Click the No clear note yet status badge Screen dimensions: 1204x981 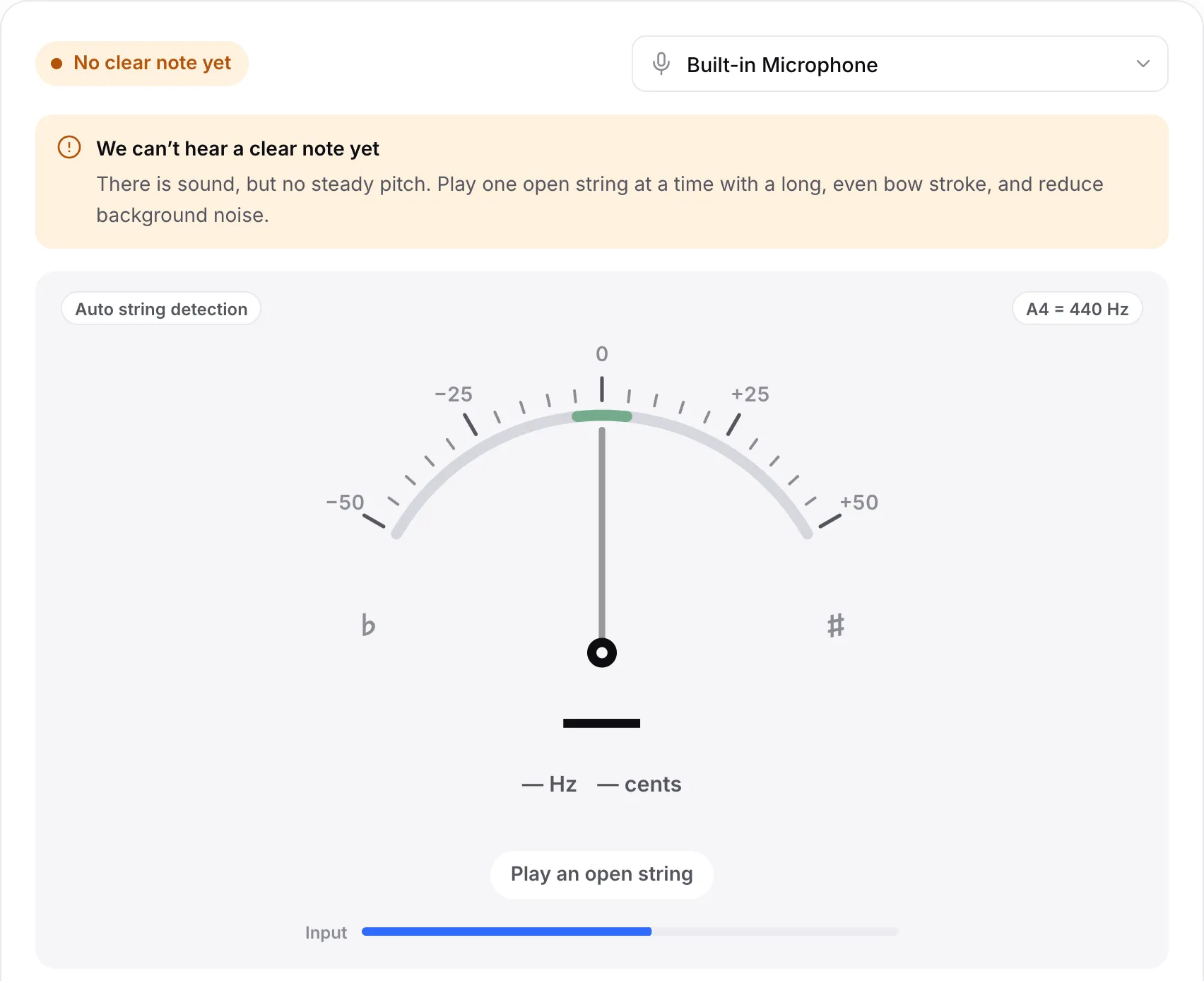142,63
